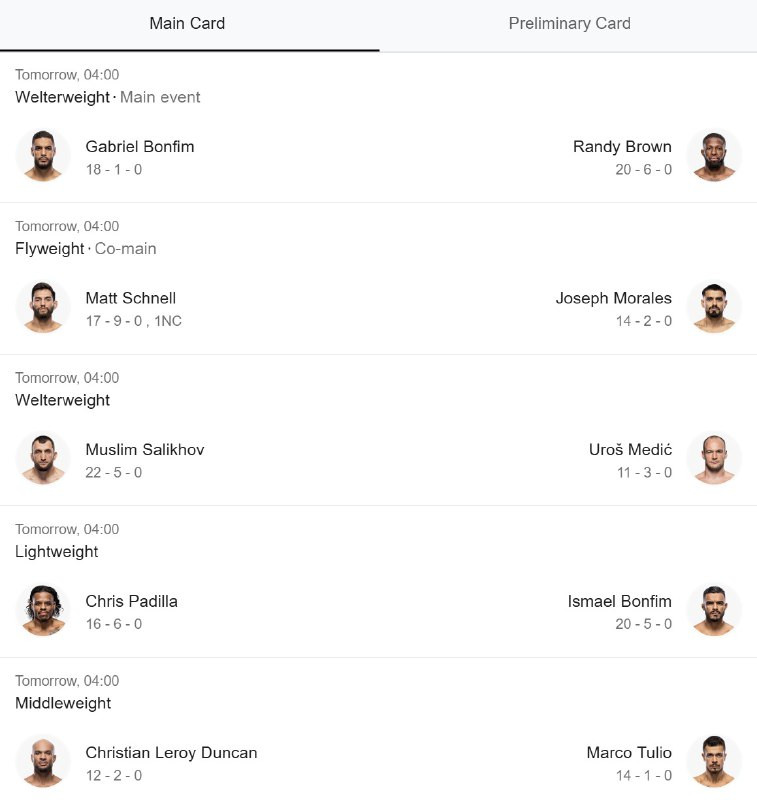Select Uroš Medić's avatar image

[713, 459]
